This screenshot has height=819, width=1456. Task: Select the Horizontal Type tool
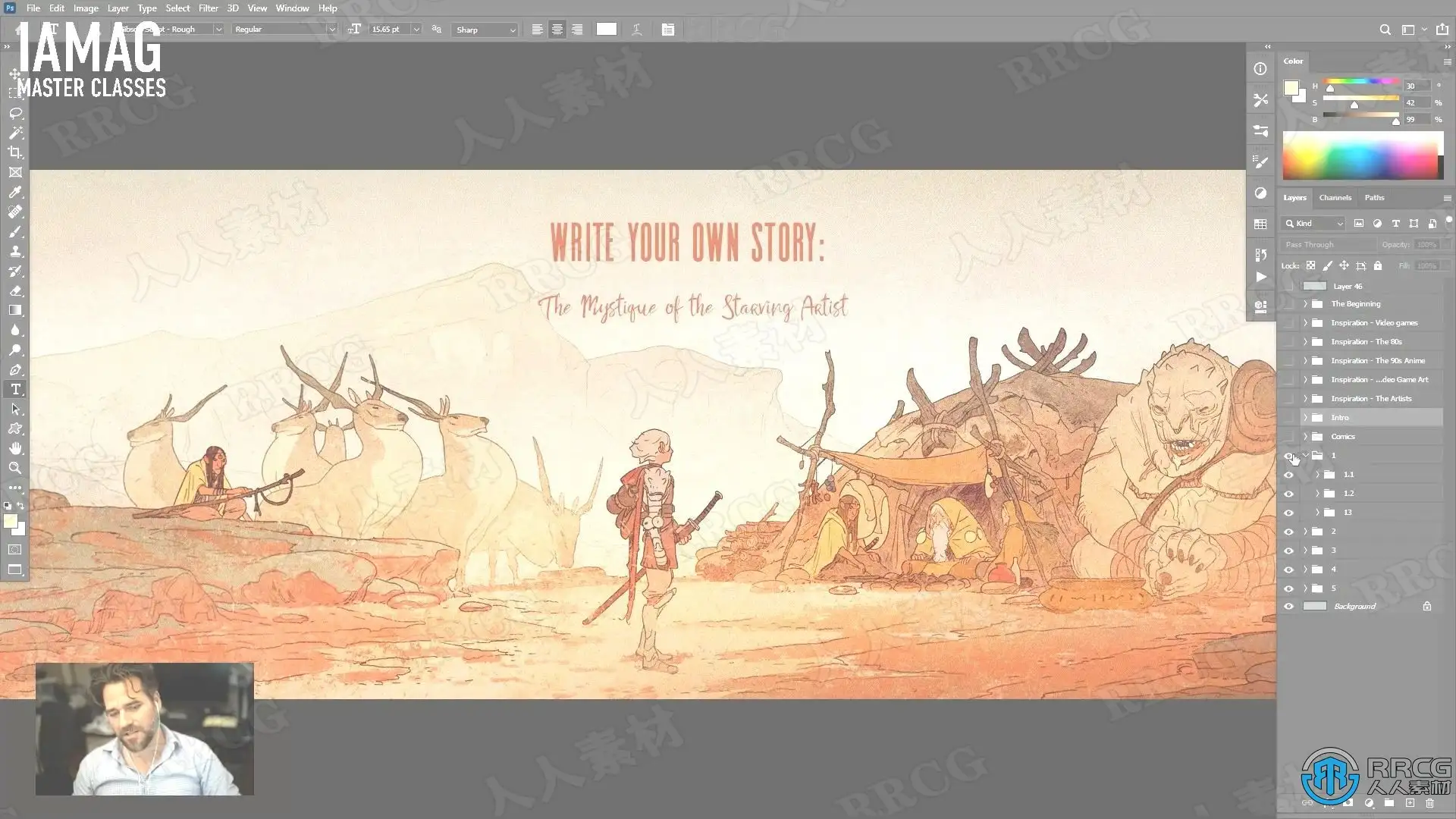click(15, 389)
